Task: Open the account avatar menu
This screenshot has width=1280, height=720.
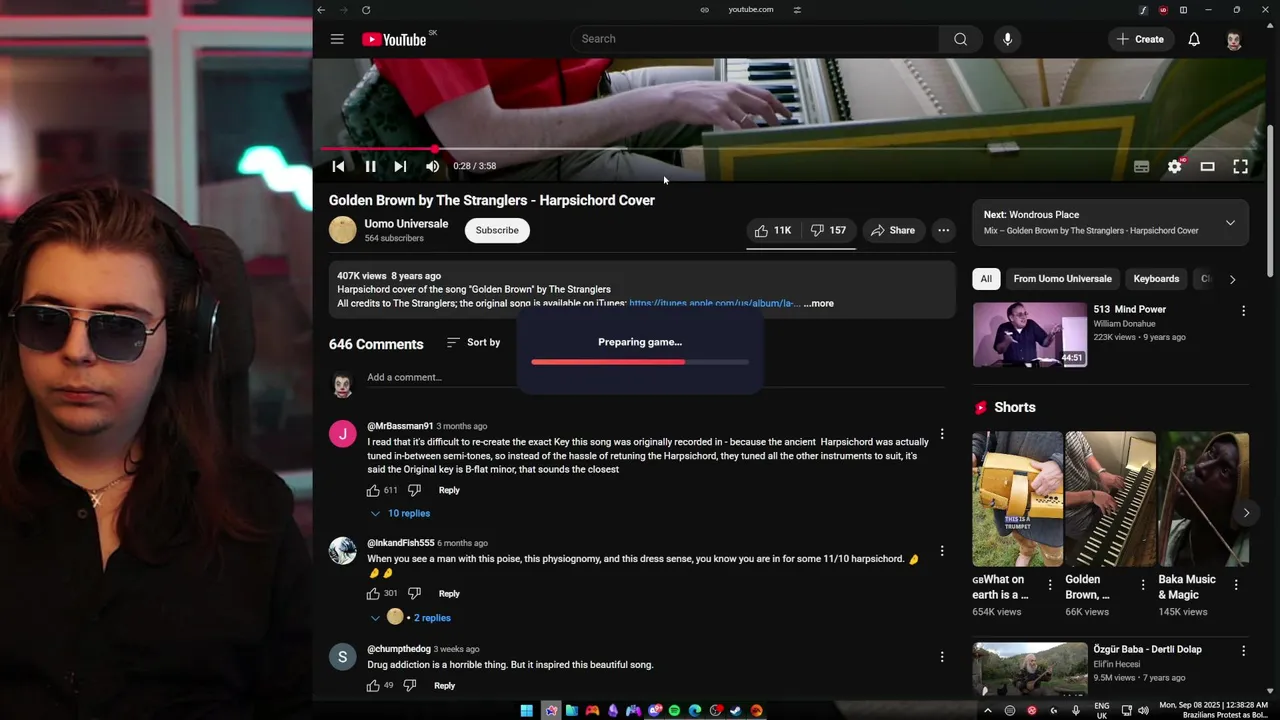Action: tap(1234, 39)
